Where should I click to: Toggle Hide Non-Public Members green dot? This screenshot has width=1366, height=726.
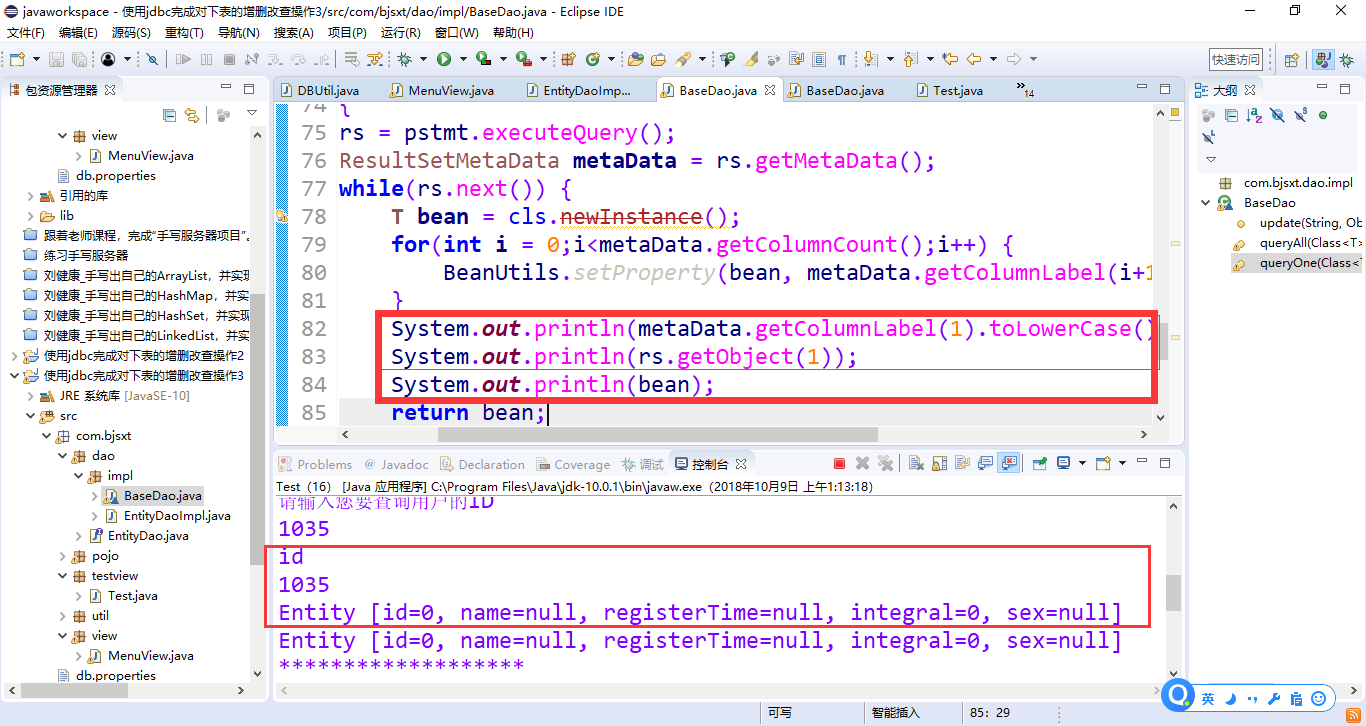pos(1323,115)
